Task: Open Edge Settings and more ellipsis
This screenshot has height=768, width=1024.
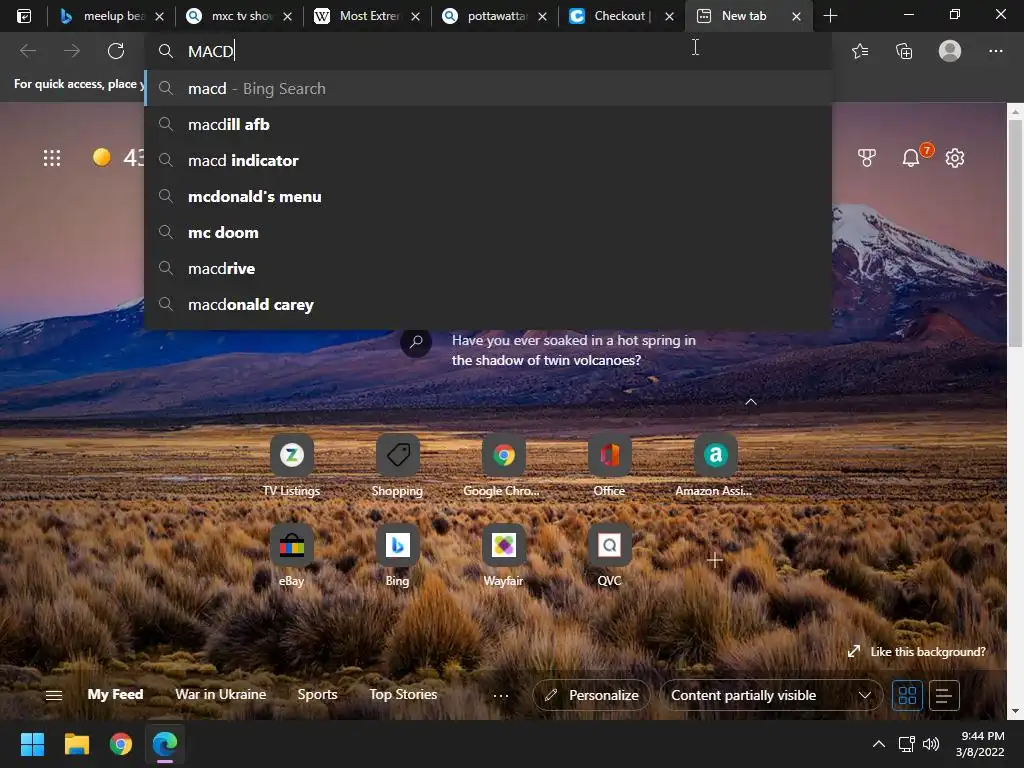Action: coord(995,51)
